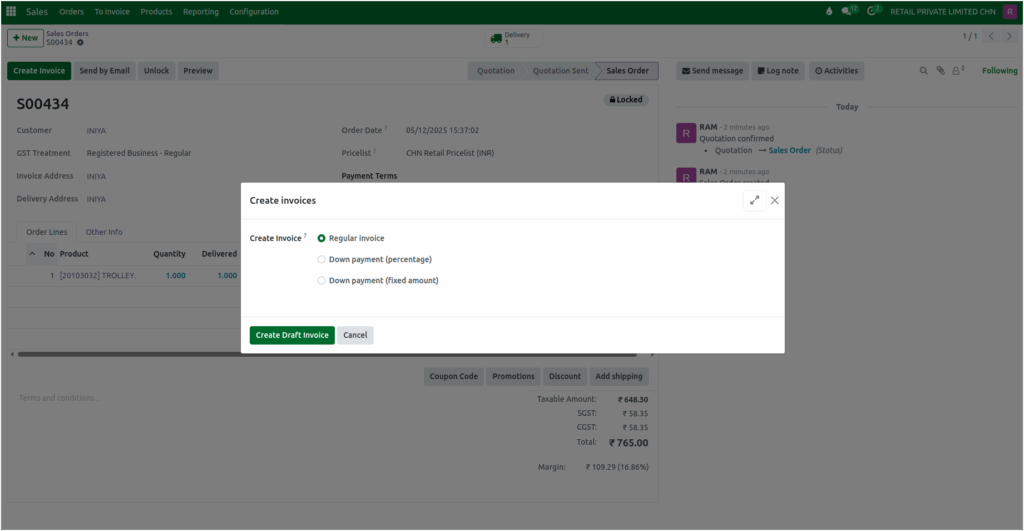Click the Quotation Sent status stage
Viewport: 1024px width, 531px height.
560,71
